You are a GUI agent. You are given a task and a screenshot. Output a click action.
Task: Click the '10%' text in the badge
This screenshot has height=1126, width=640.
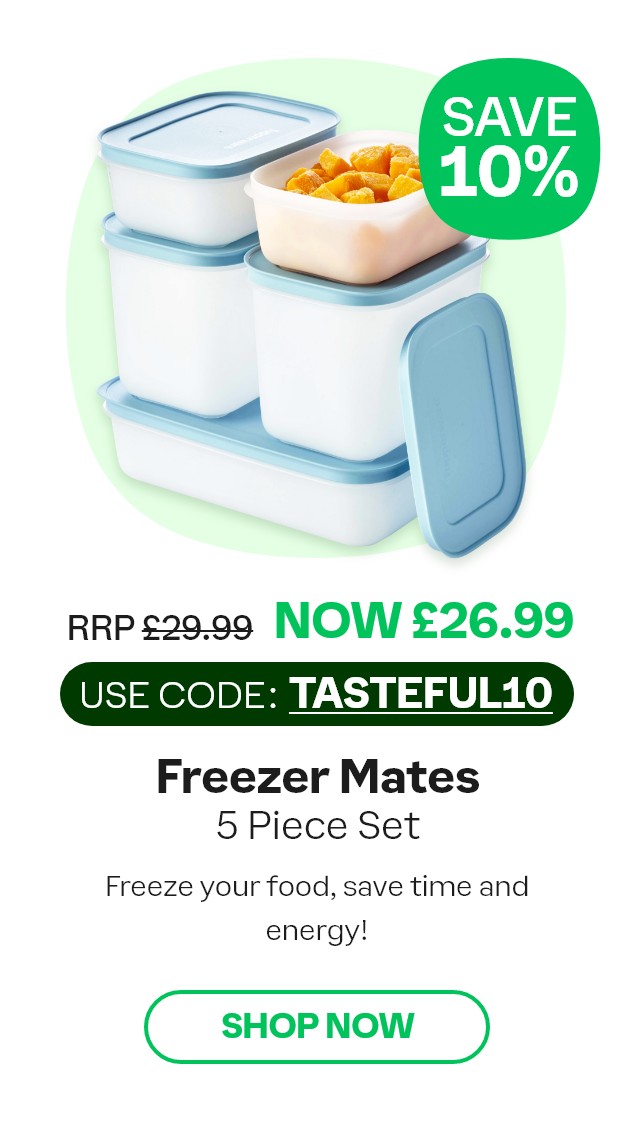click(509, 172)
